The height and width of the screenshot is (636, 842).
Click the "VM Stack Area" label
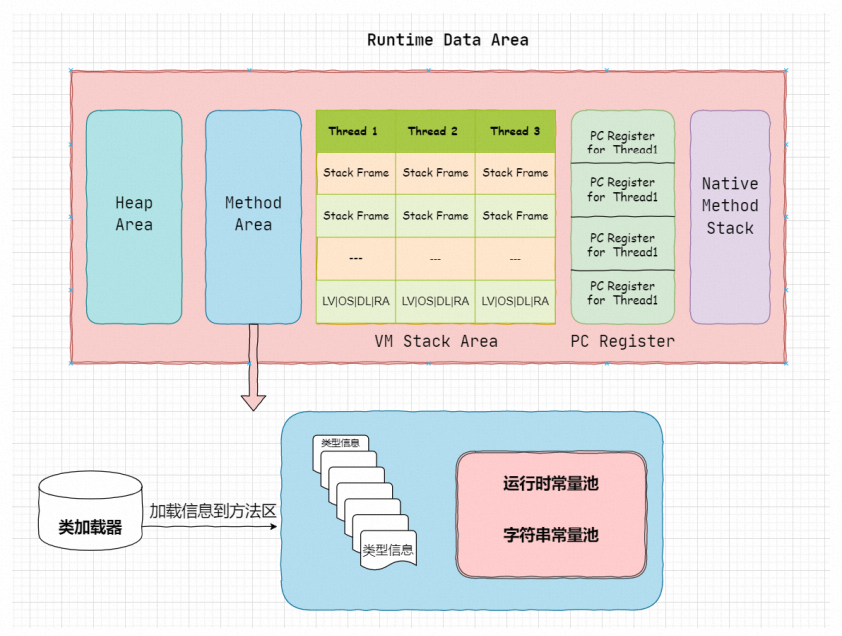click(x=436, y=342)
